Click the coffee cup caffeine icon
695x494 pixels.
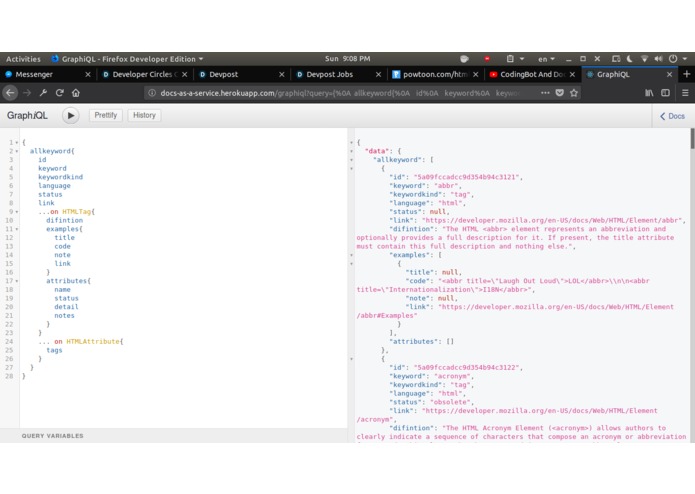pyautogui.click(x=464, y=59)
